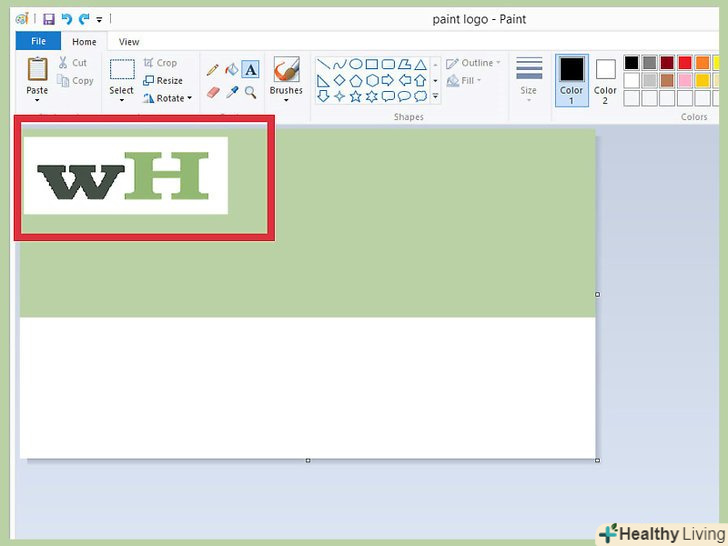Select the Down arrow shape
This screenshot has width=728, height=546.
point(323,96)
